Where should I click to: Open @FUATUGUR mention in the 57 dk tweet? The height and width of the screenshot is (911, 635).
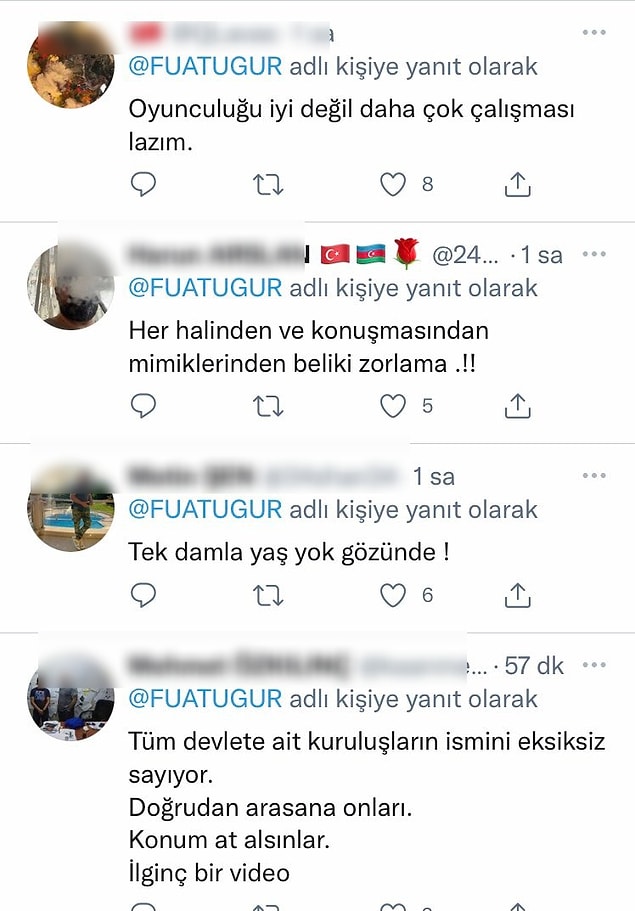click(x=205, y=698)
